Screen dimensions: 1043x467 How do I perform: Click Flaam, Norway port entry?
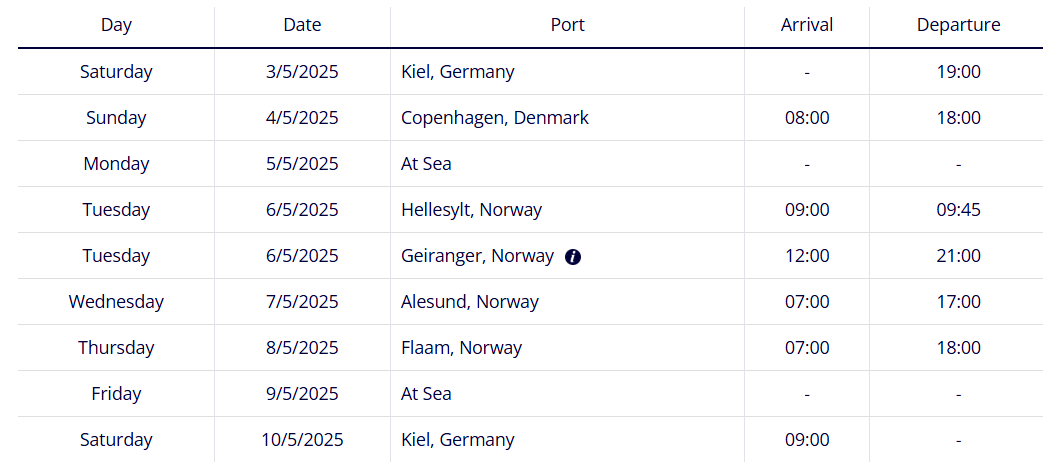coord(461,348)
